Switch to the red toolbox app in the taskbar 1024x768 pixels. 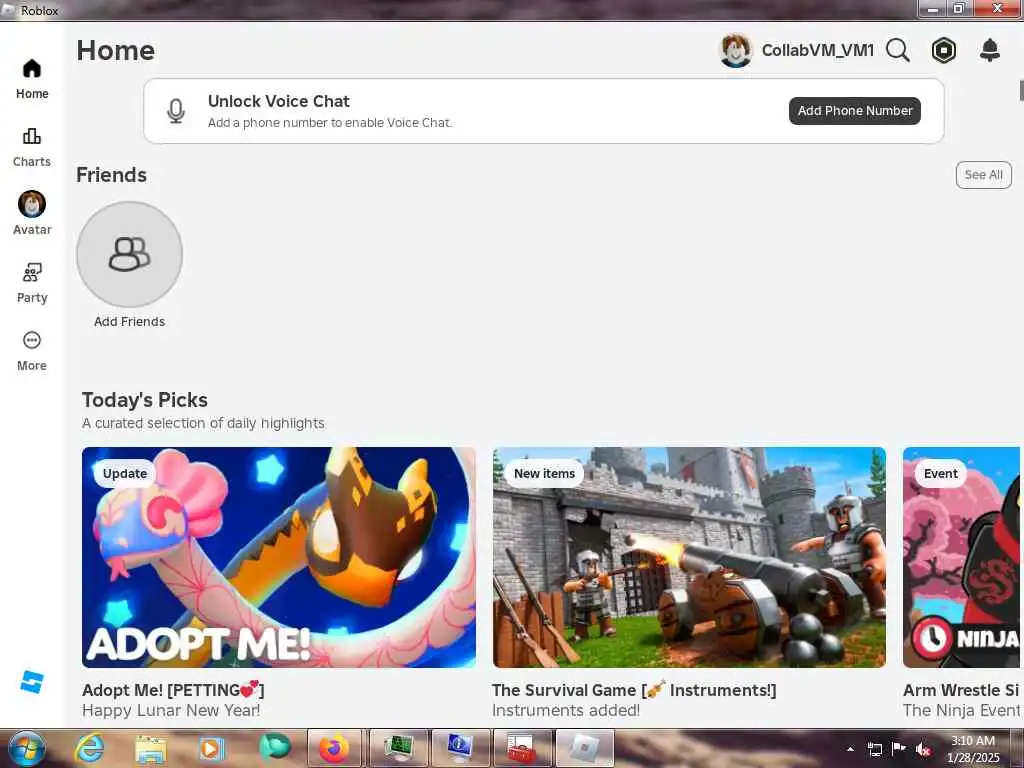click(522, 748)
